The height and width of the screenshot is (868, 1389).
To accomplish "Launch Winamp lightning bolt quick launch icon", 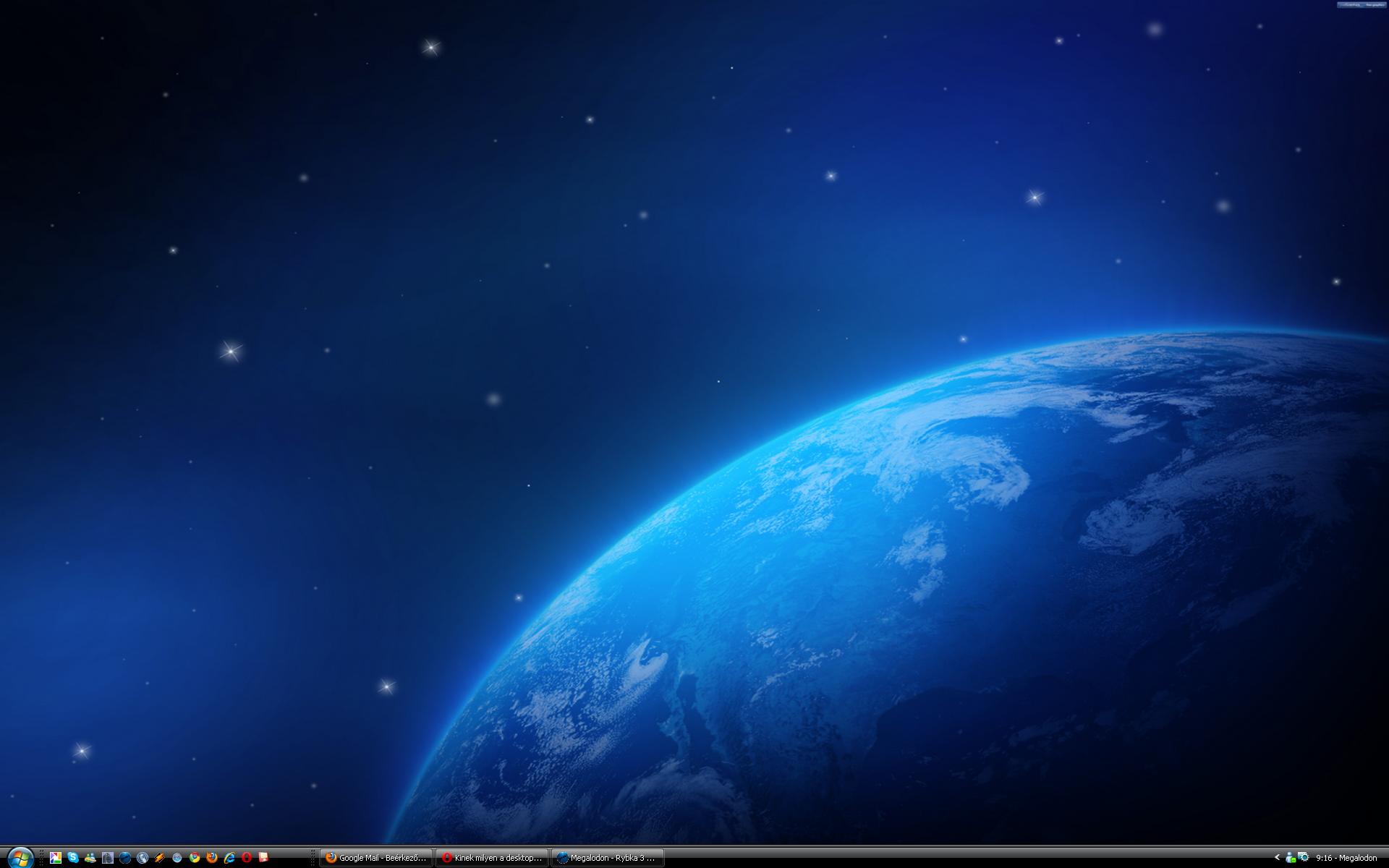I will 160,858.
